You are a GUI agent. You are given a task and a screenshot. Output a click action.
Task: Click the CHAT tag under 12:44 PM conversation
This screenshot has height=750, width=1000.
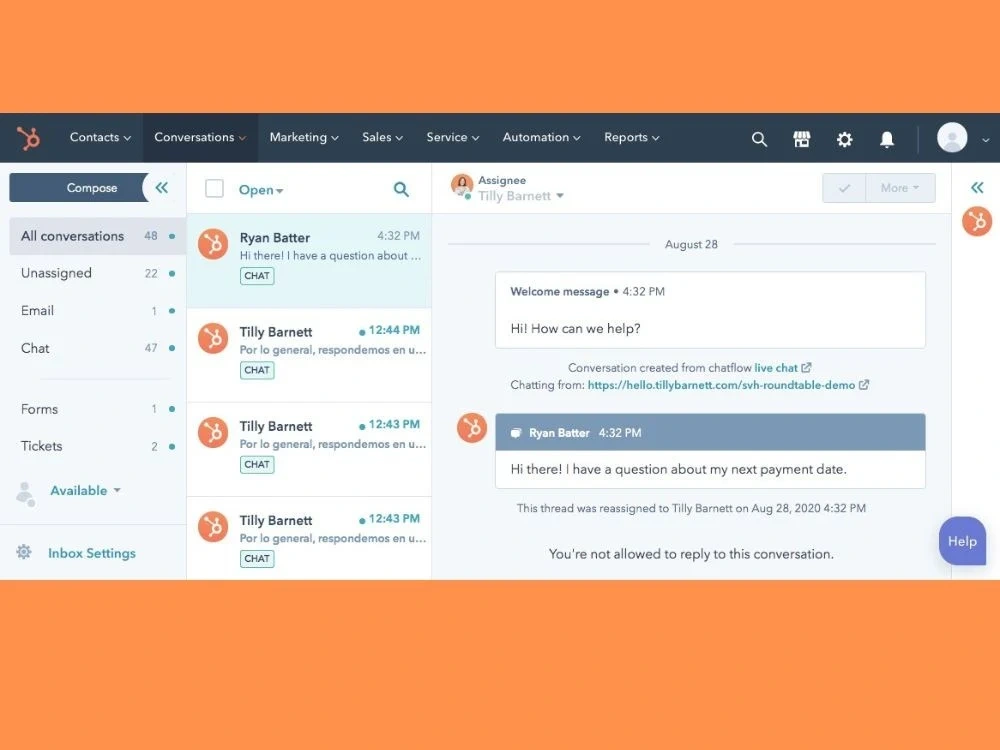click(x=257, y=370)
